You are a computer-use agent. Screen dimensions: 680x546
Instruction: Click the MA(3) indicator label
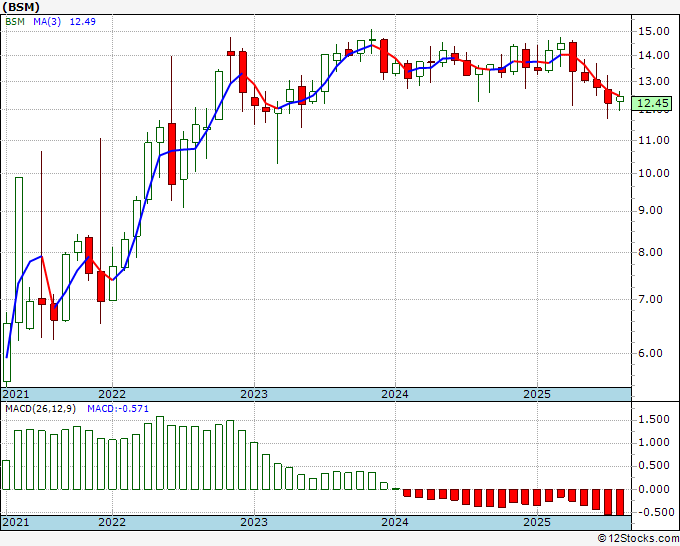[47, 21]
